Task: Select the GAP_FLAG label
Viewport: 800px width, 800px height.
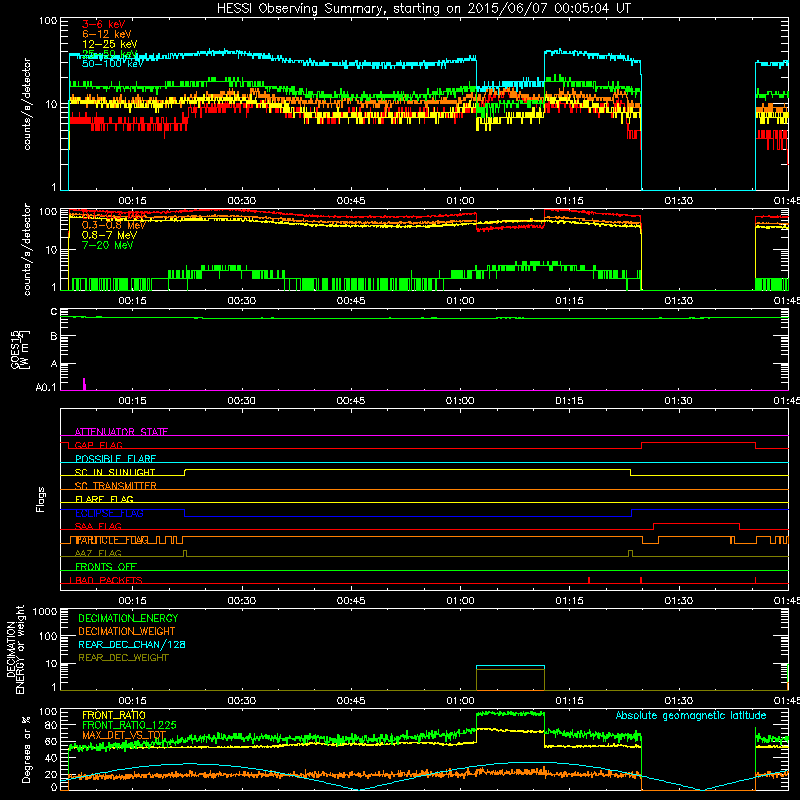Action: tap(98, 445)
